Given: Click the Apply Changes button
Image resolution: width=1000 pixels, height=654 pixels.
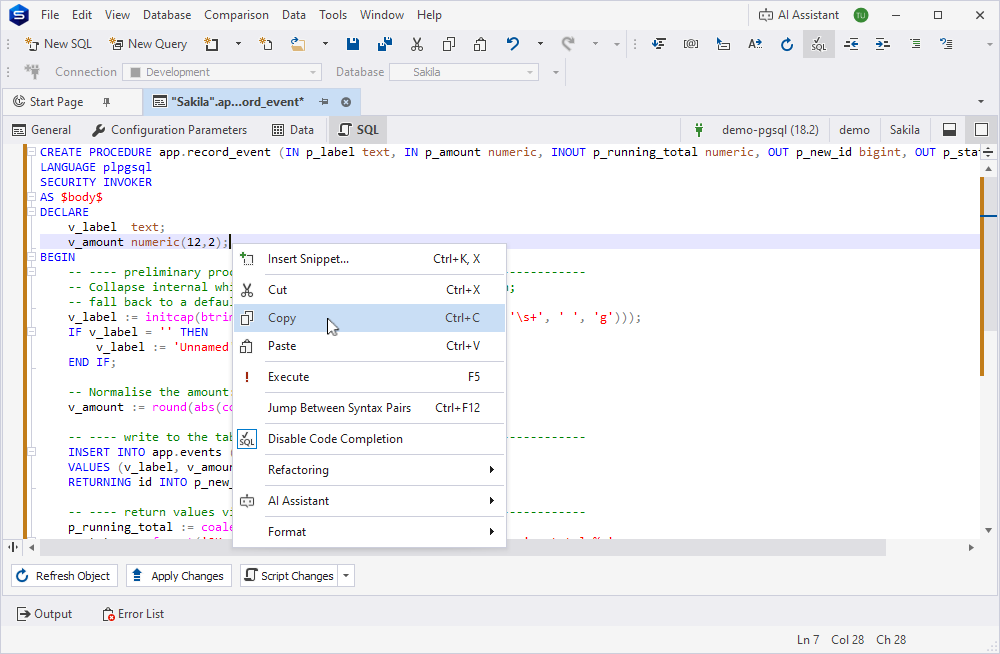Looking at the screenshot, I should (178, 576).
